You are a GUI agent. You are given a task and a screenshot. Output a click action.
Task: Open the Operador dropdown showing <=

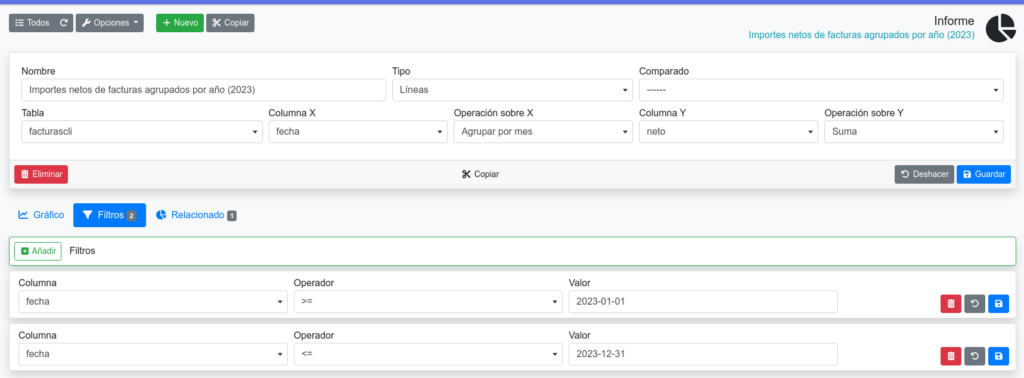pos(428,354)
